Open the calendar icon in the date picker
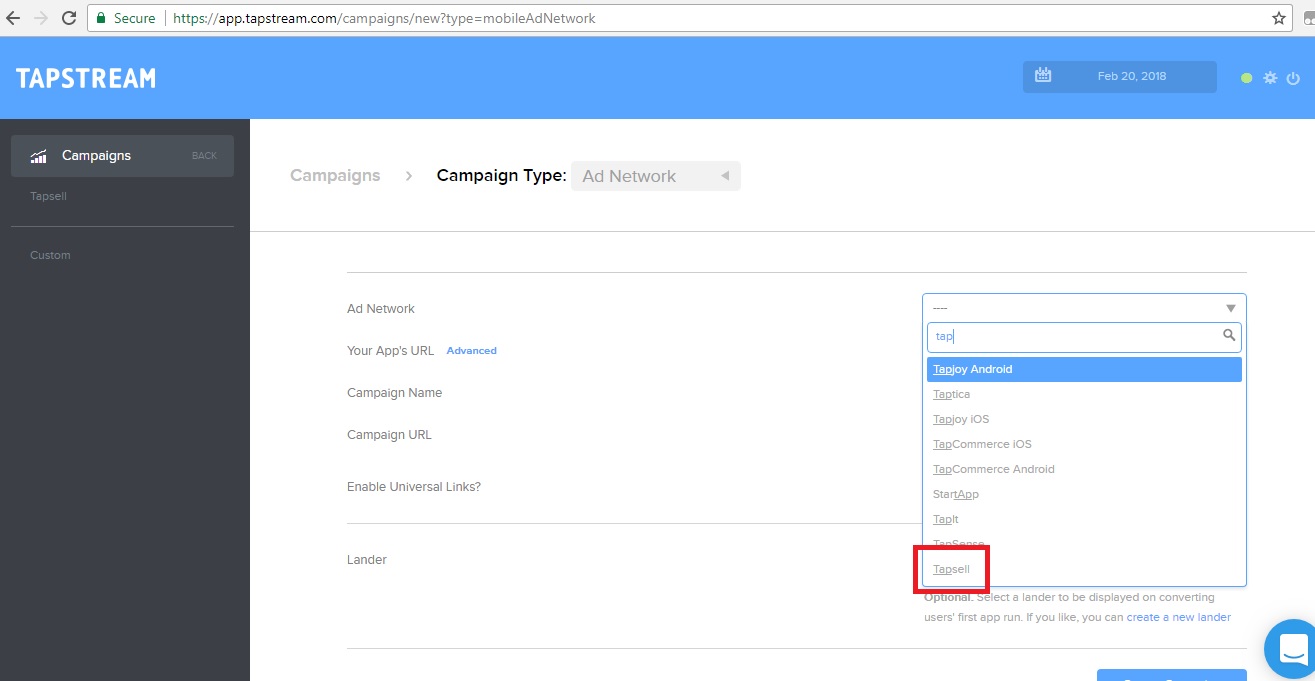The image size is (1315, 681). coord(1043,76)
